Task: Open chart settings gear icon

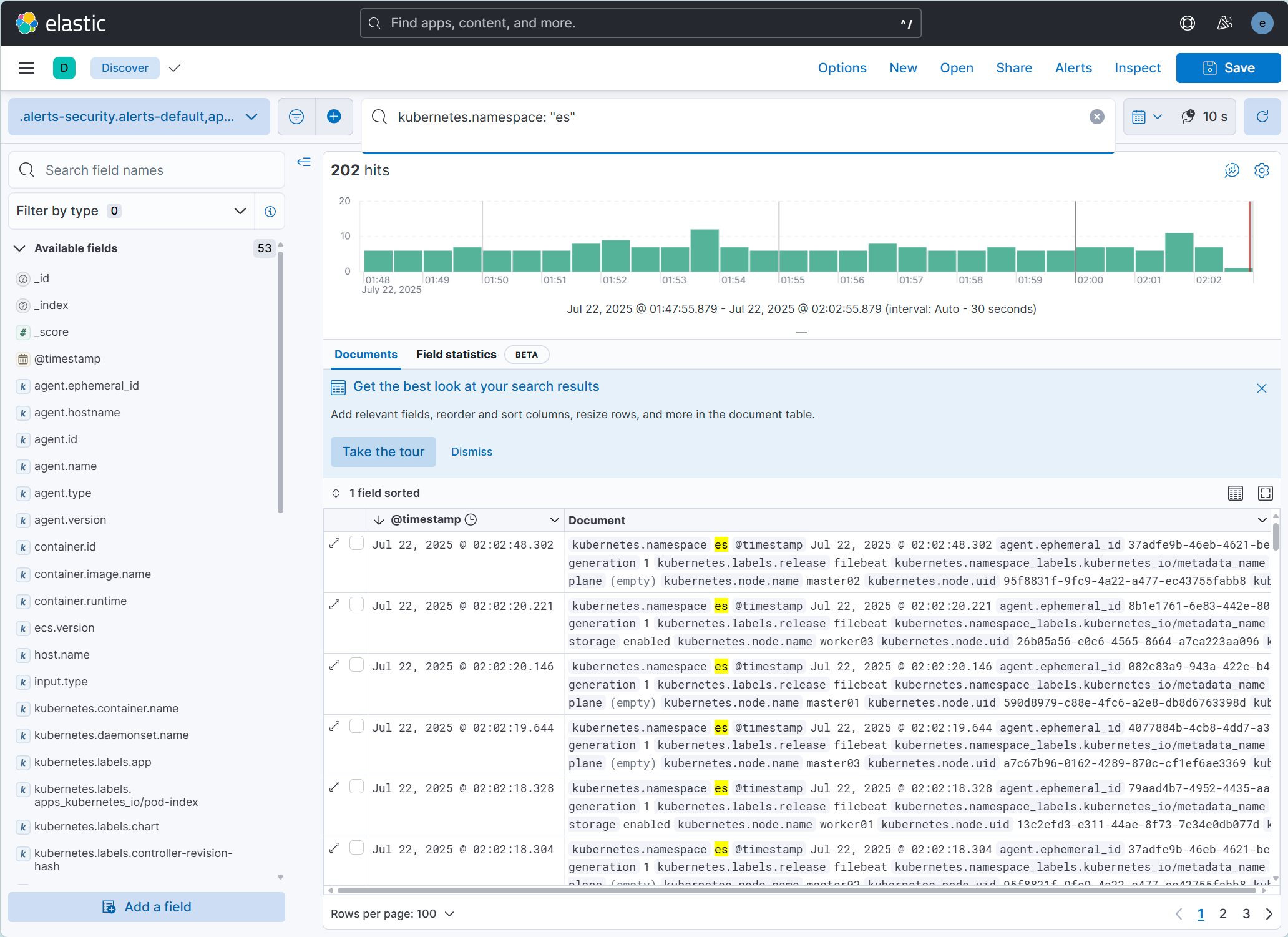Action: coord(1261,170)
